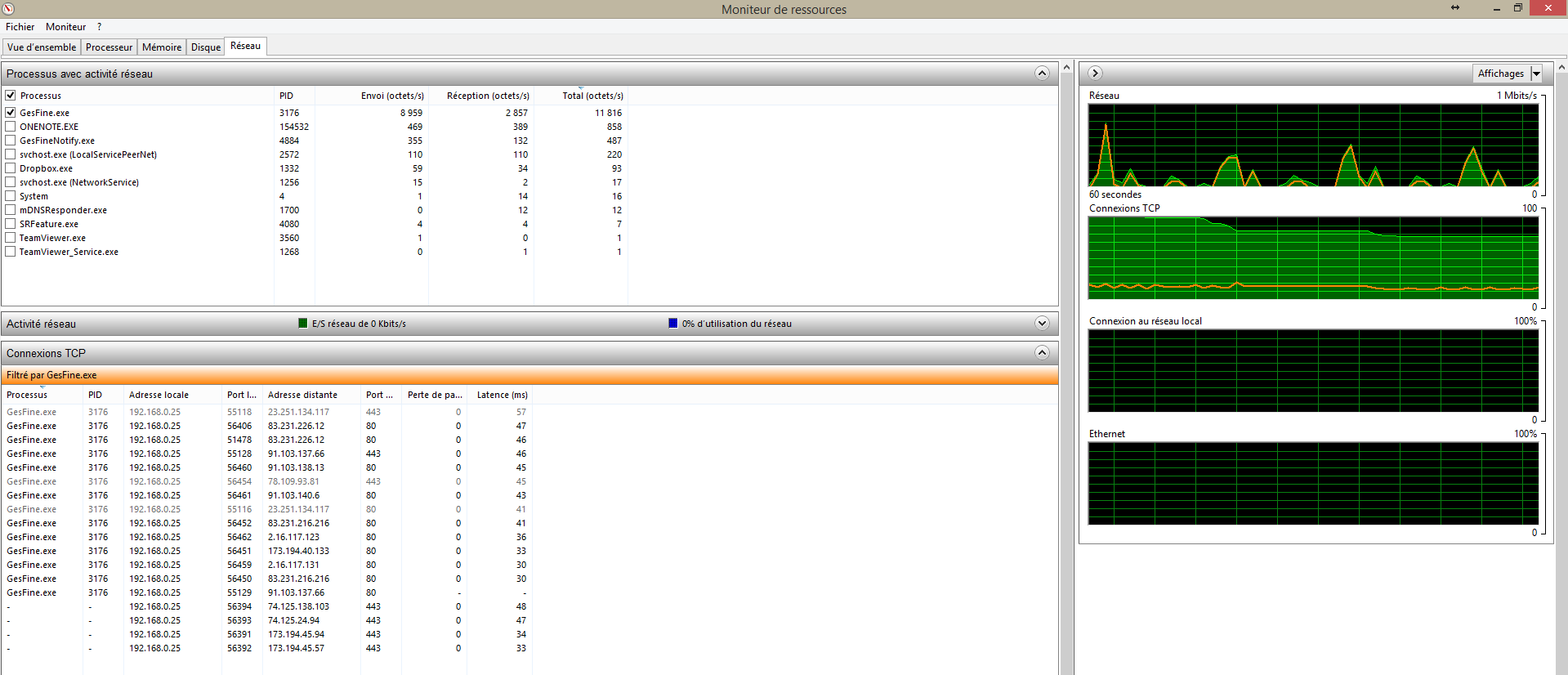
Task: Uncheck the GesFine.exe process checkbox
Action: [11, 113]
